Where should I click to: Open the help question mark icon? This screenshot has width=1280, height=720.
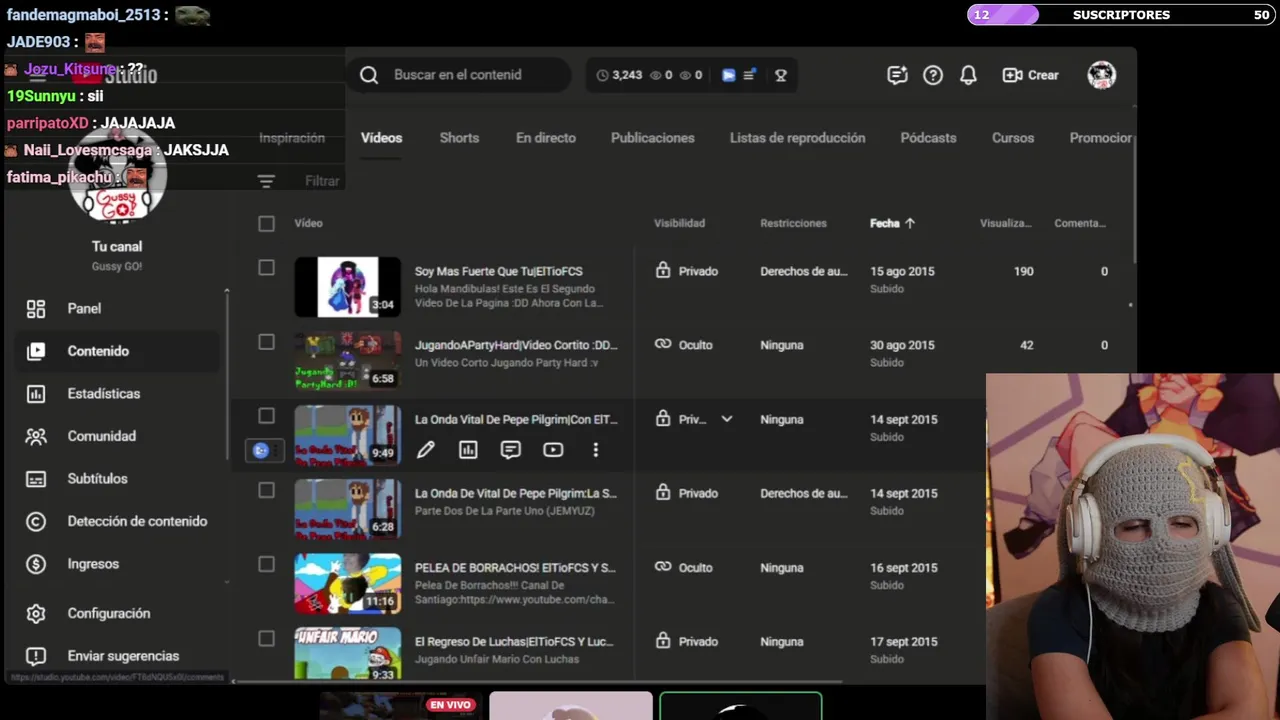pyautogui.click(x=933, y=75)
